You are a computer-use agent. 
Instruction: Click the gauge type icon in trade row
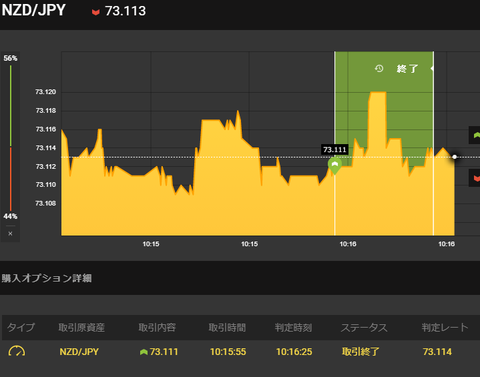click(x=17, y=351)
